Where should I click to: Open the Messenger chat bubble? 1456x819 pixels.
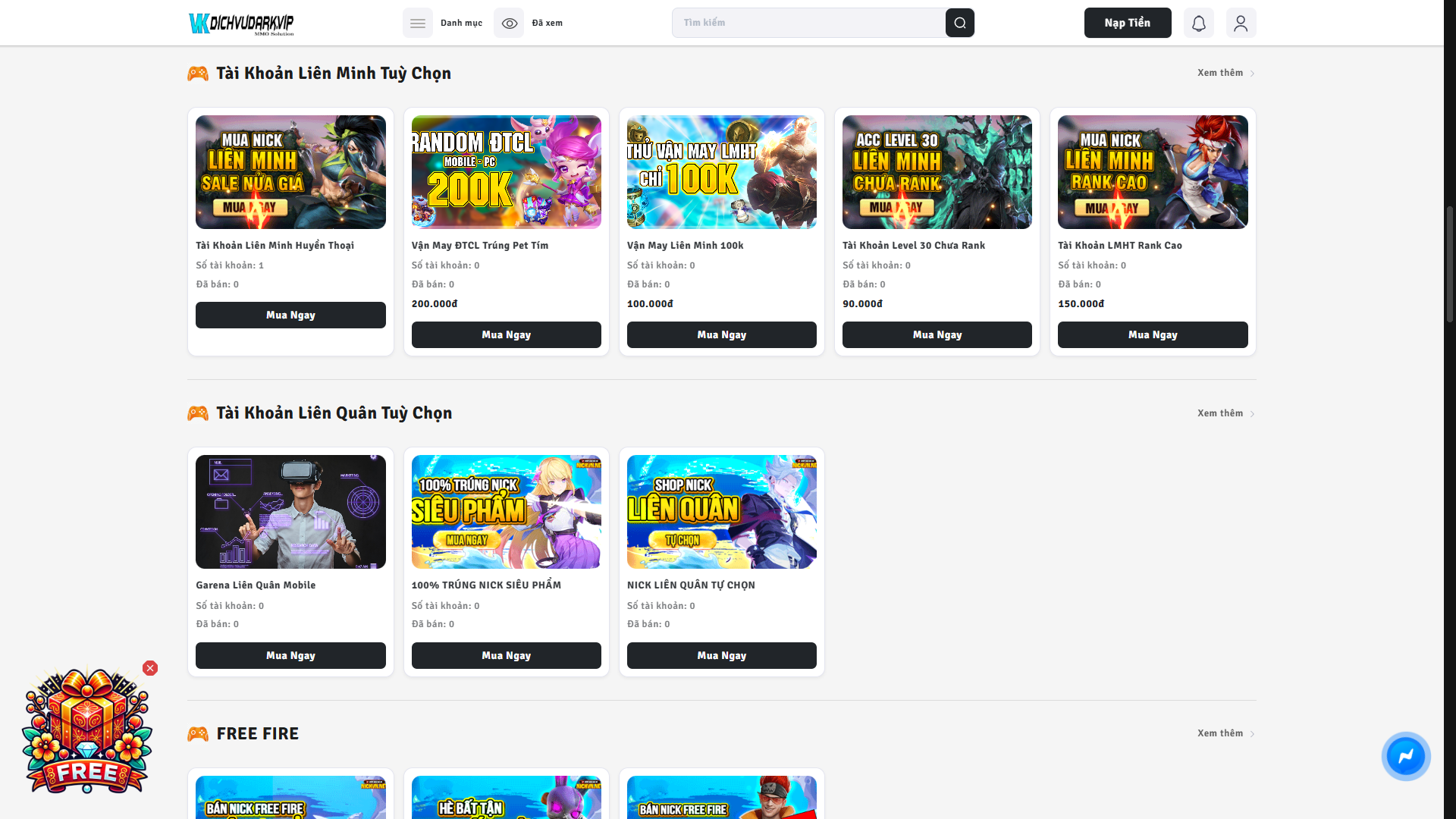(1405, 756)
